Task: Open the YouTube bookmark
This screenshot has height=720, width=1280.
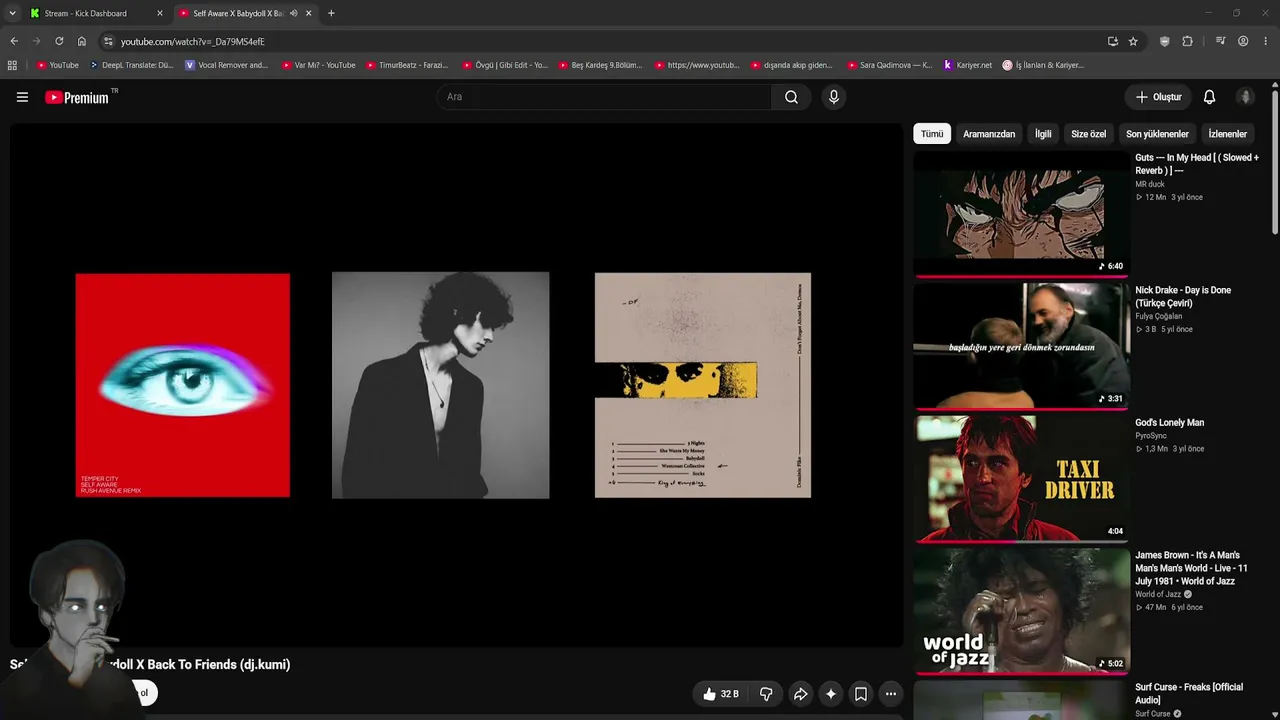Action: click(x=58, y=65)
